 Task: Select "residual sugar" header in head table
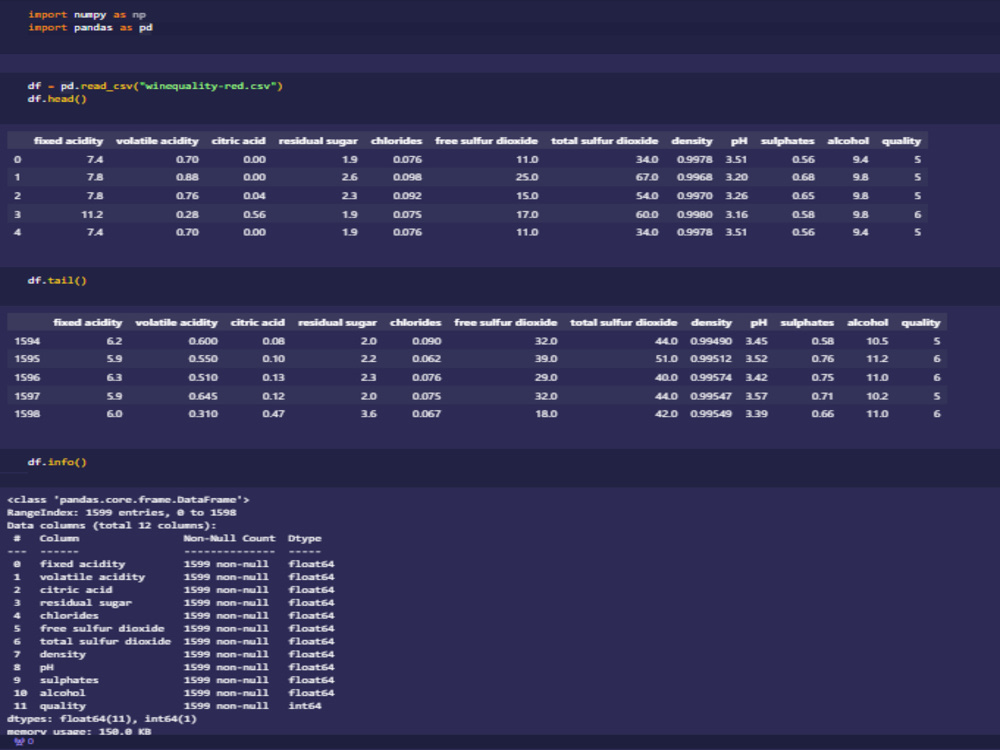coord(318,141)
